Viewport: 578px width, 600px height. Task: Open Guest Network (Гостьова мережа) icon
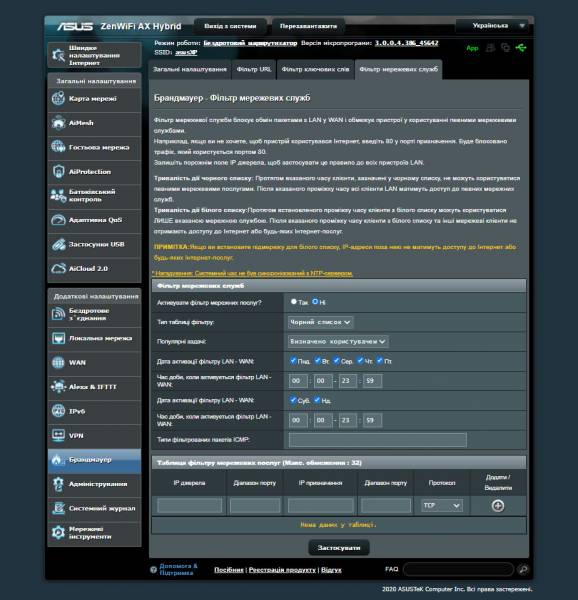[59, 147]
